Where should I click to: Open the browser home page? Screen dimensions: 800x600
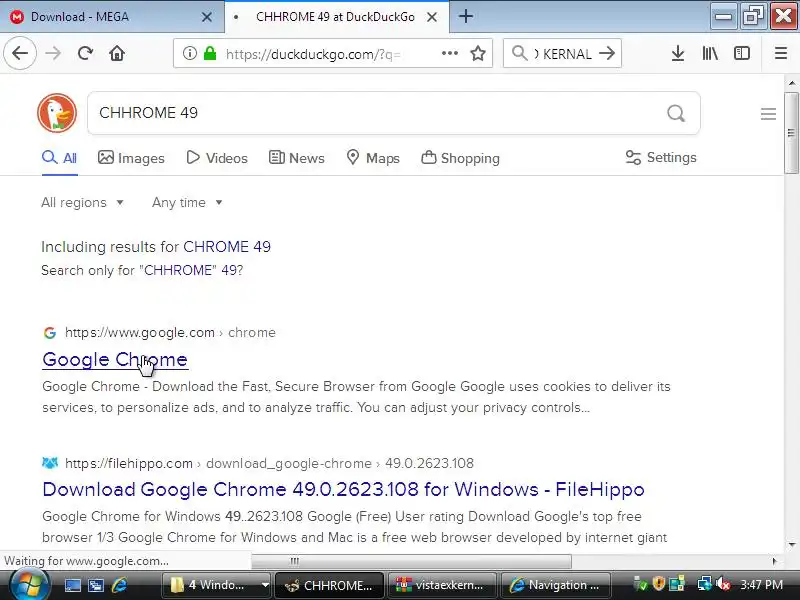pyautogui.click(x=117, y=53)
